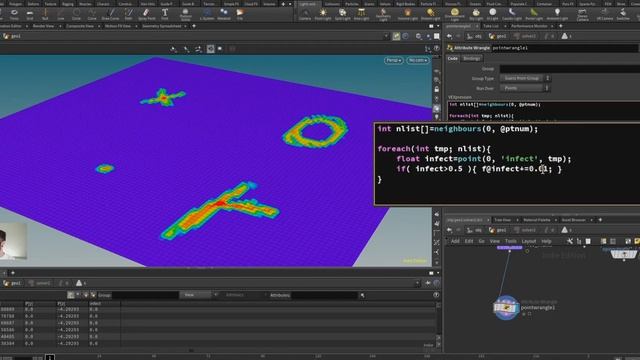This screenshot has height=360, width=640.
Task: Open the Tree View tab
Action: point(502,220)
